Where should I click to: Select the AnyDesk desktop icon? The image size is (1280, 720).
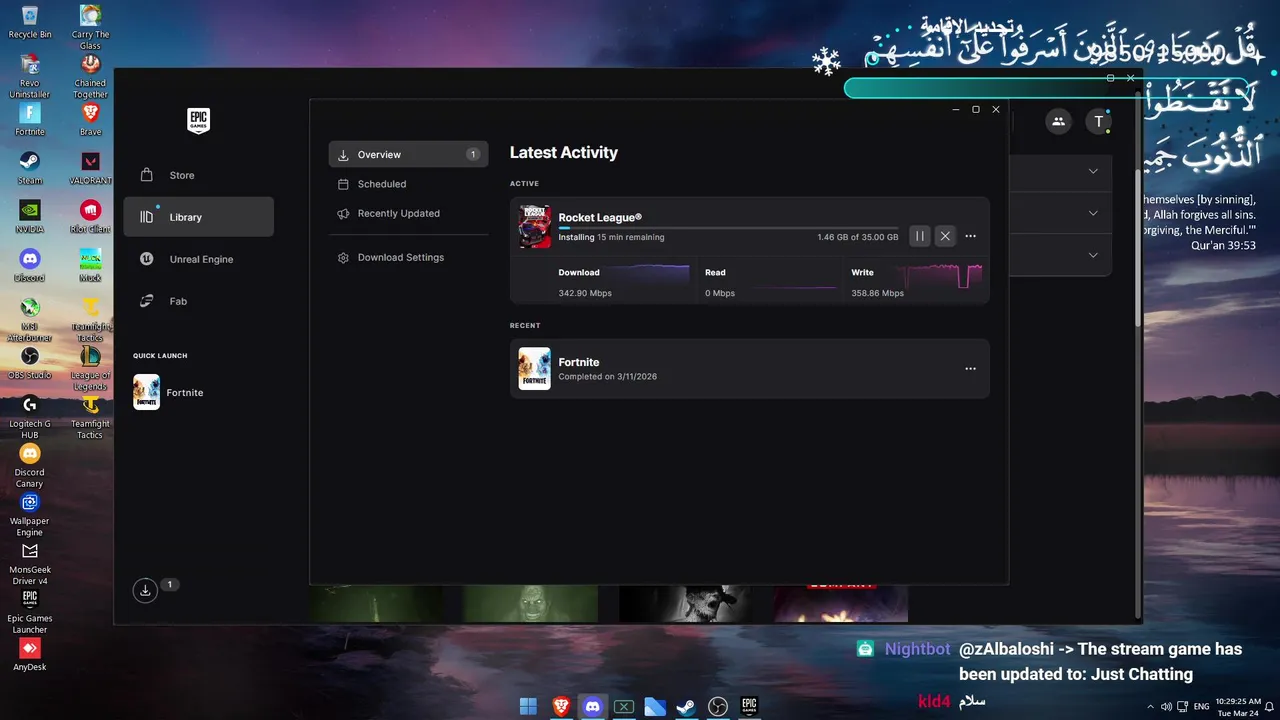point(30,655)
